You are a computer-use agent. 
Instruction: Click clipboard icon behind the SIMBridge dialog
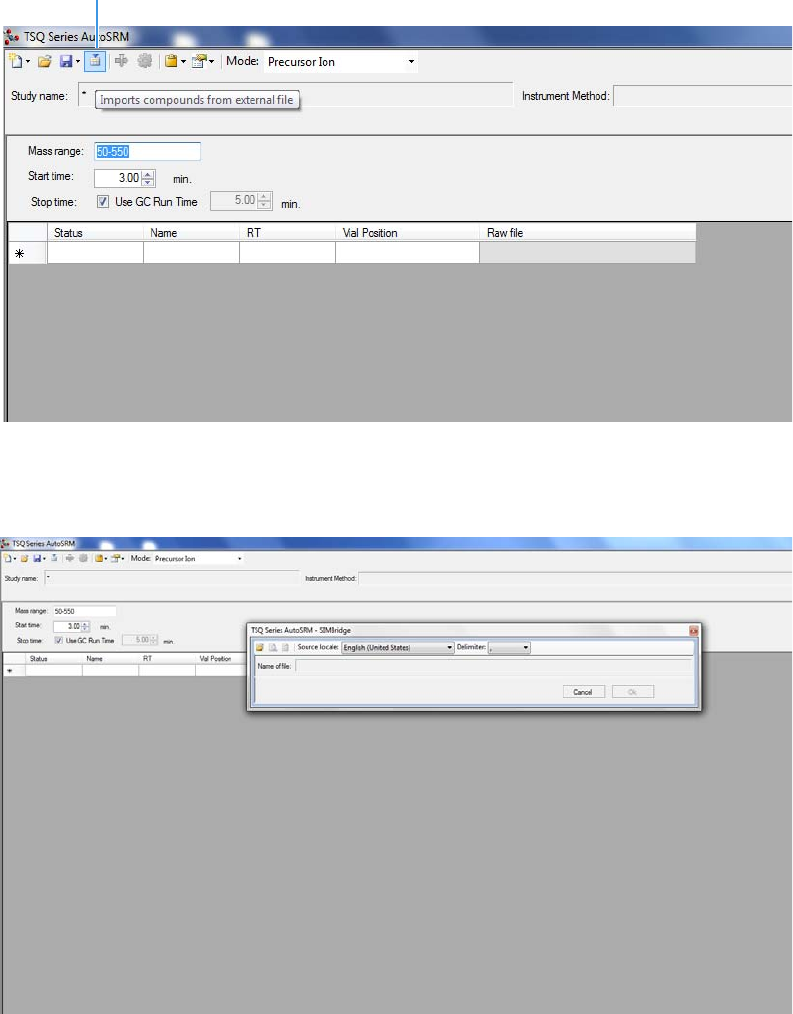99,558
